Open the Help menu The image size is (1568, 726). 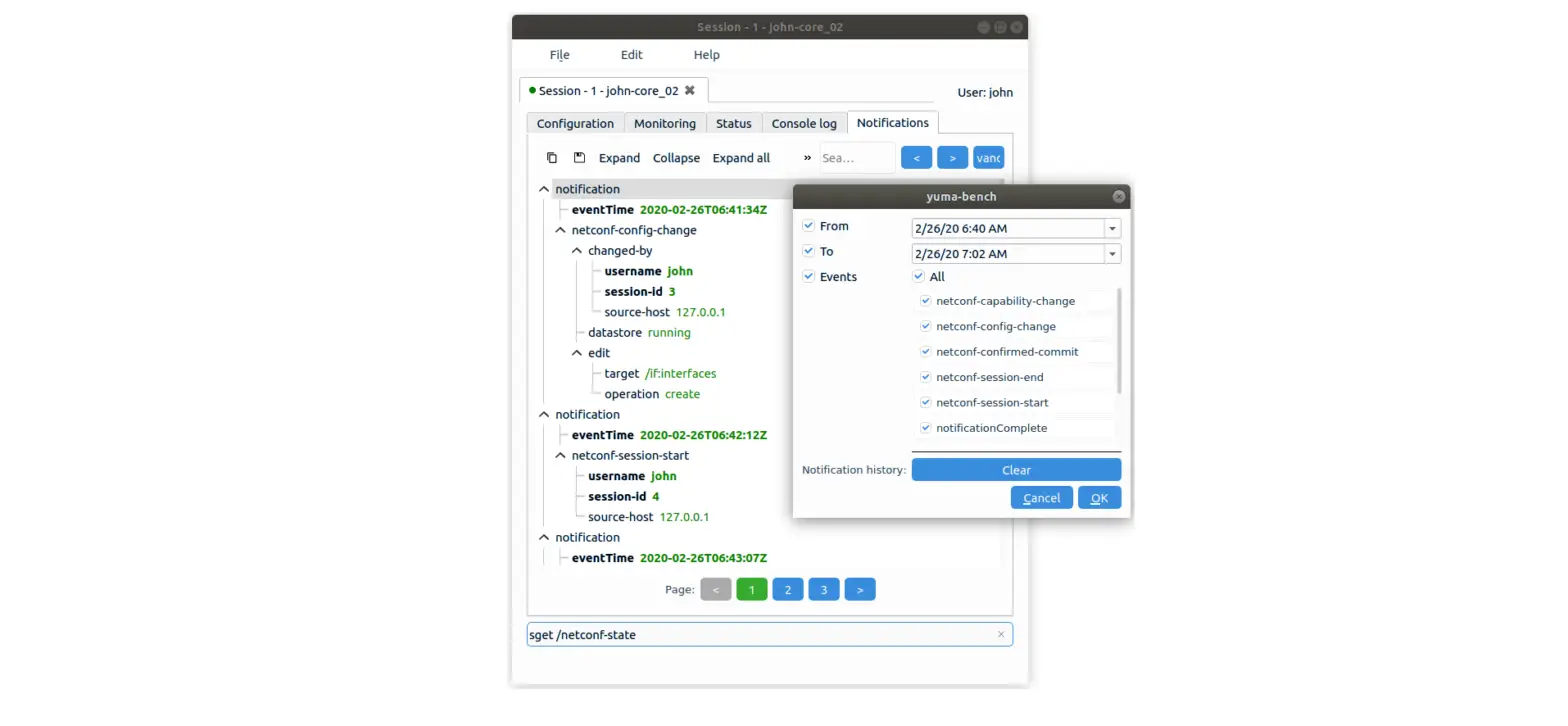pyautogui.click(x=707, y=55)
